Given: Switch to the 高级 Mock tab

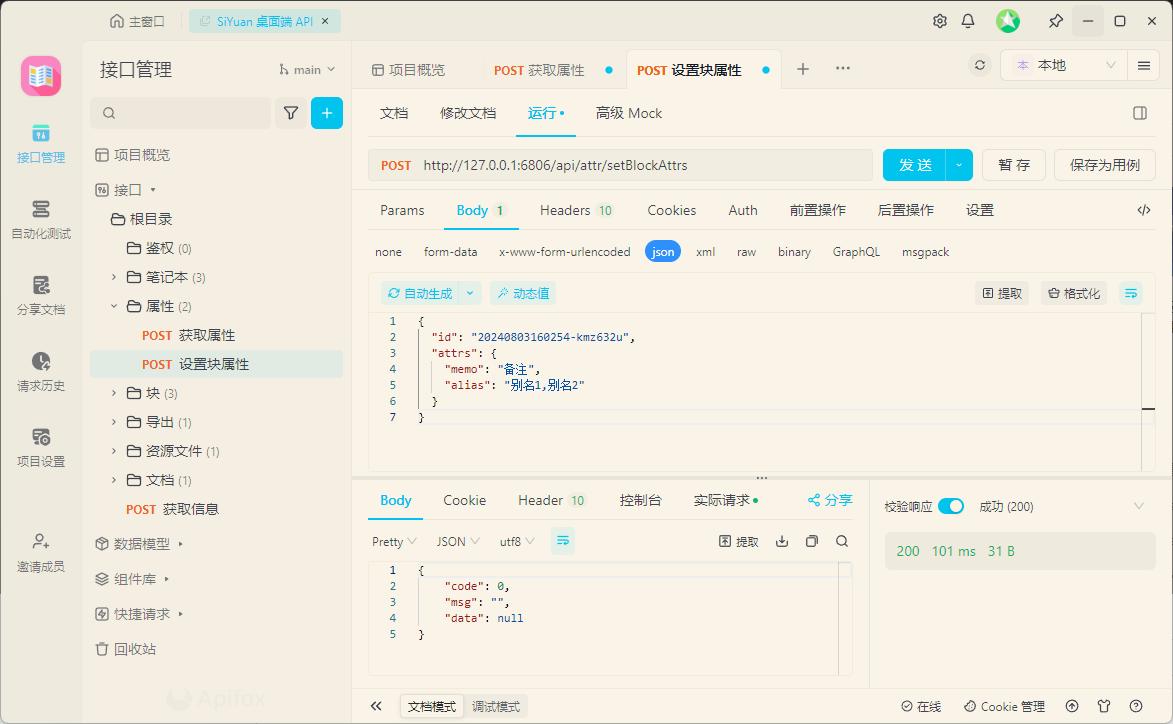Looking at the screenshot, I should 628,113.
